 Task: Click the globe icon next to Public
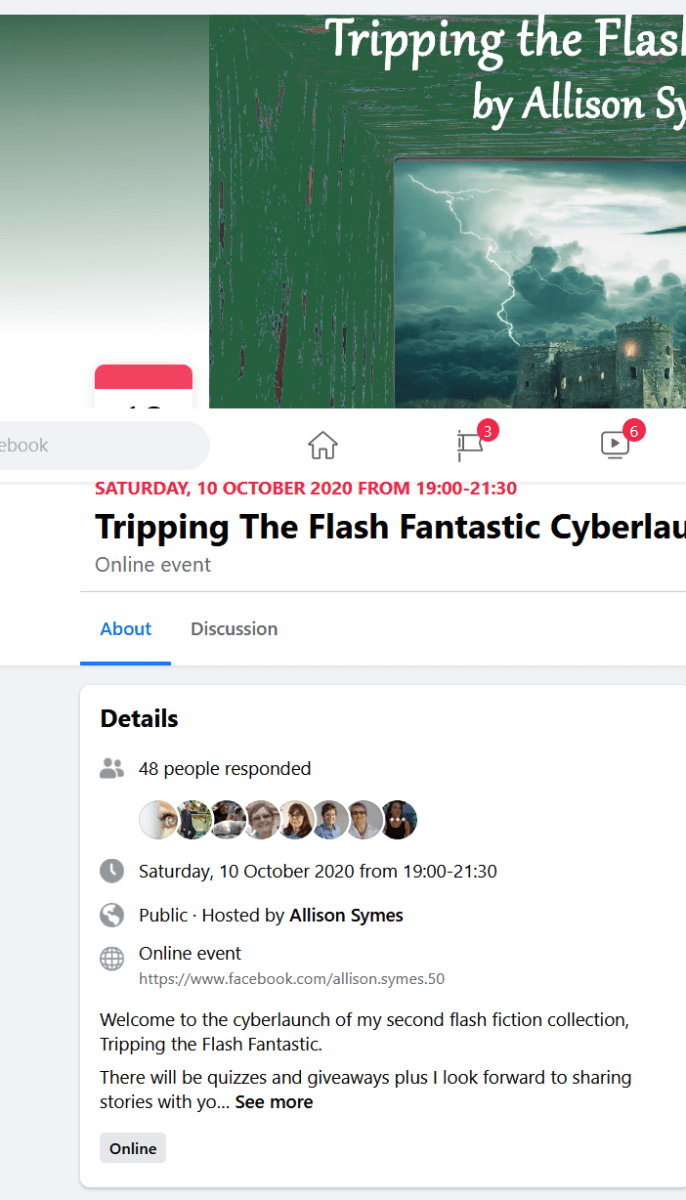point(112,915)
